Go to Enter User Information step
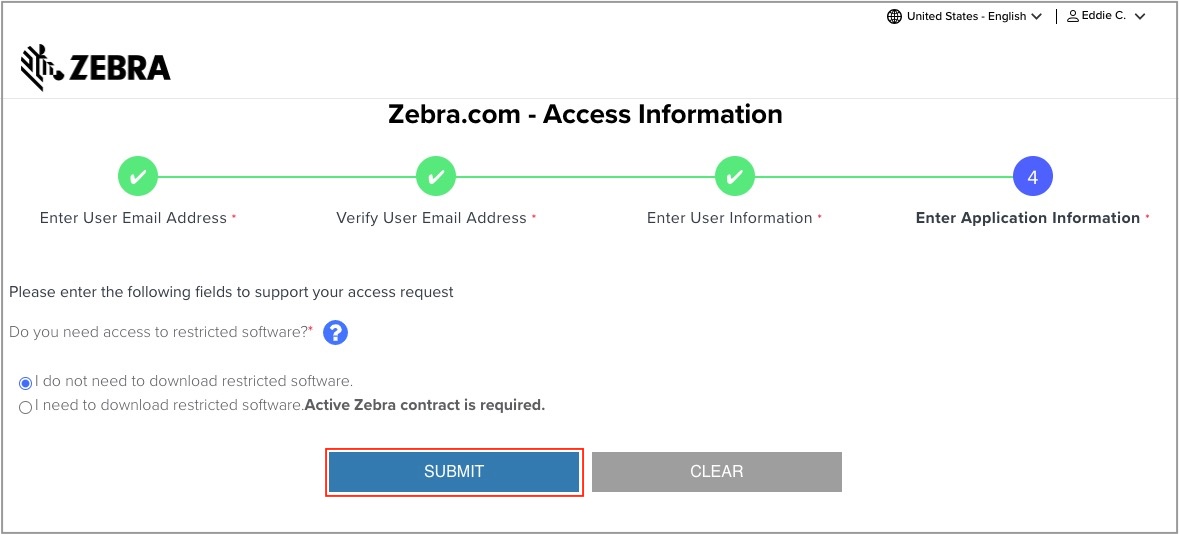 click(x=729, y=218)
